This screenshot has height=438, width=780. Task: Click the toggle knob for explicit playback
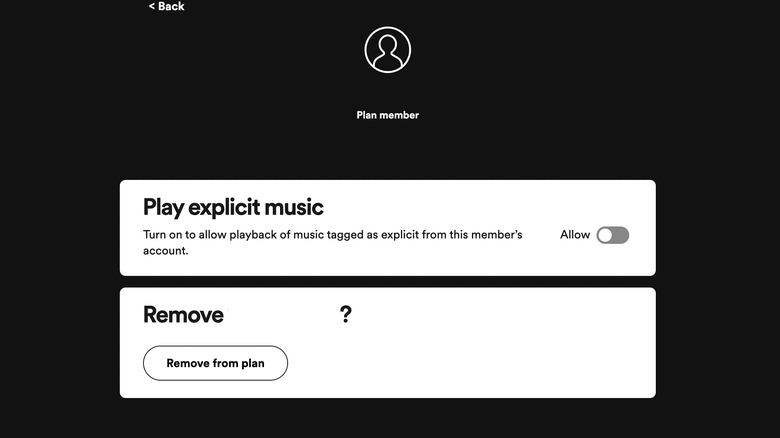(x=605, y=235)
